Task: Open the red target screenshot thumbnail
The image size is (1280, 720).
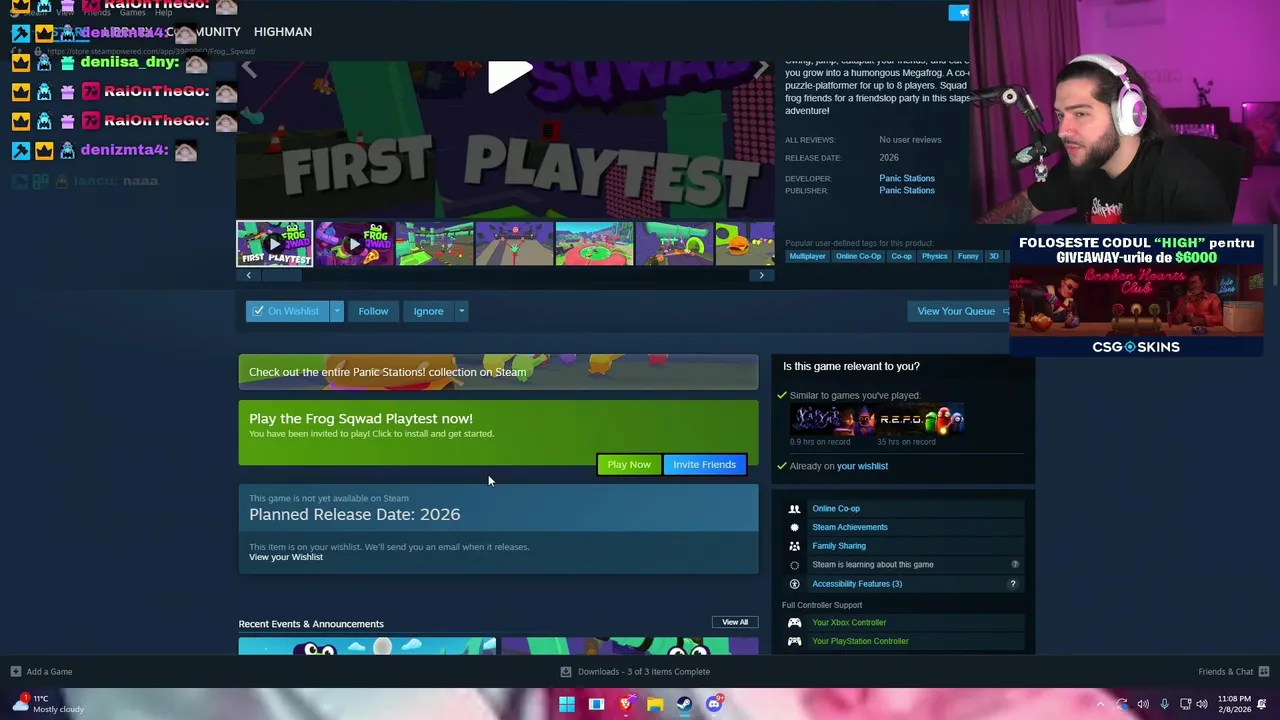Action: pyautogui.click(x=514, y=244)
